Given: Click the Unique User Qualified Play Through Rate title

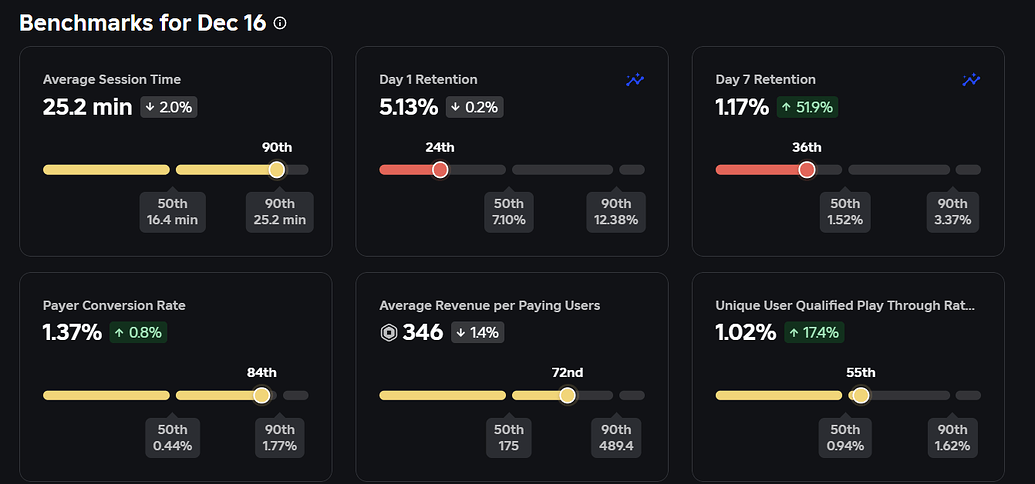Looking at the screenshot, I should [x=844, y=306].
